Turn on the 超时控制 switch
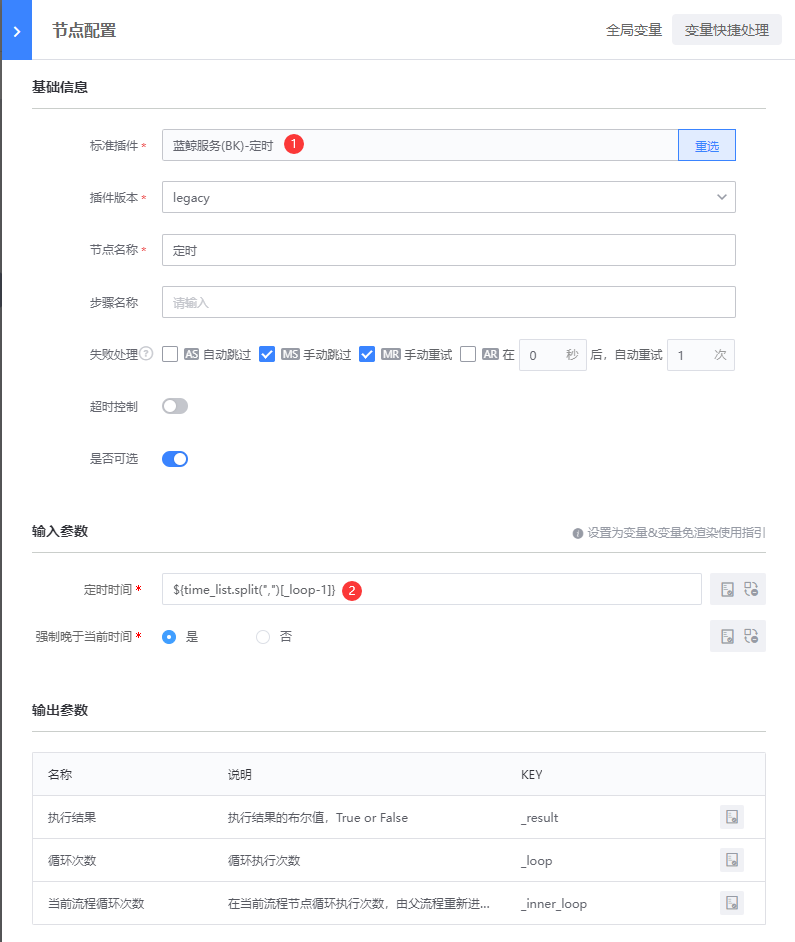Image resolution: width=795 pixels, height=942 pixels. [175, 406]
